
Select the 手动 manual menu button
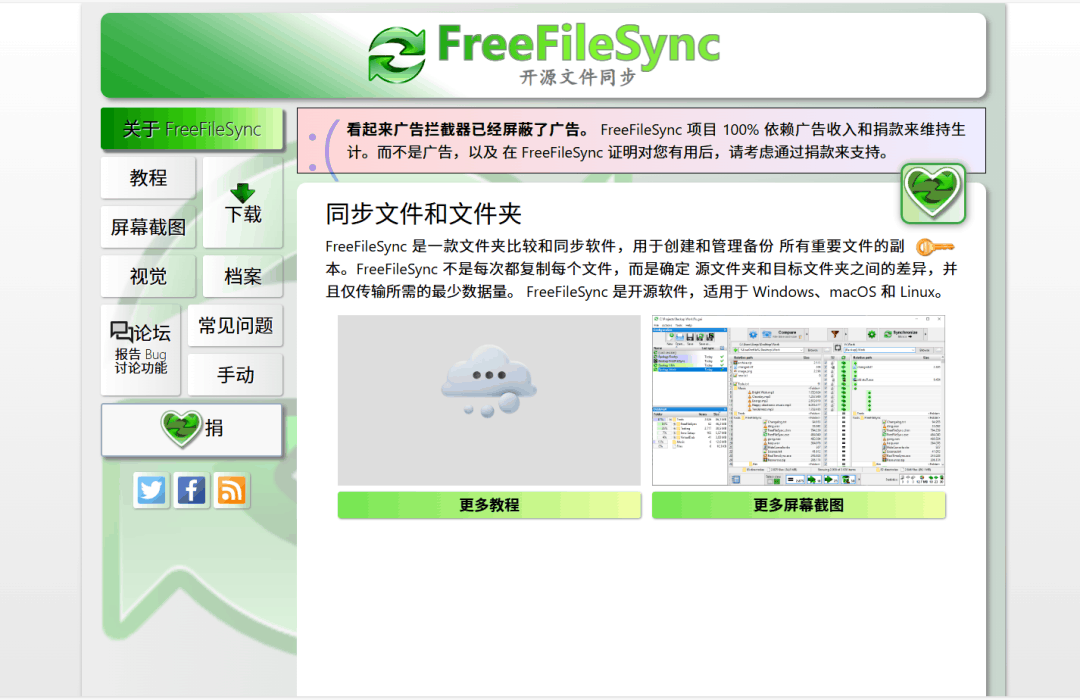click(235, 375)
